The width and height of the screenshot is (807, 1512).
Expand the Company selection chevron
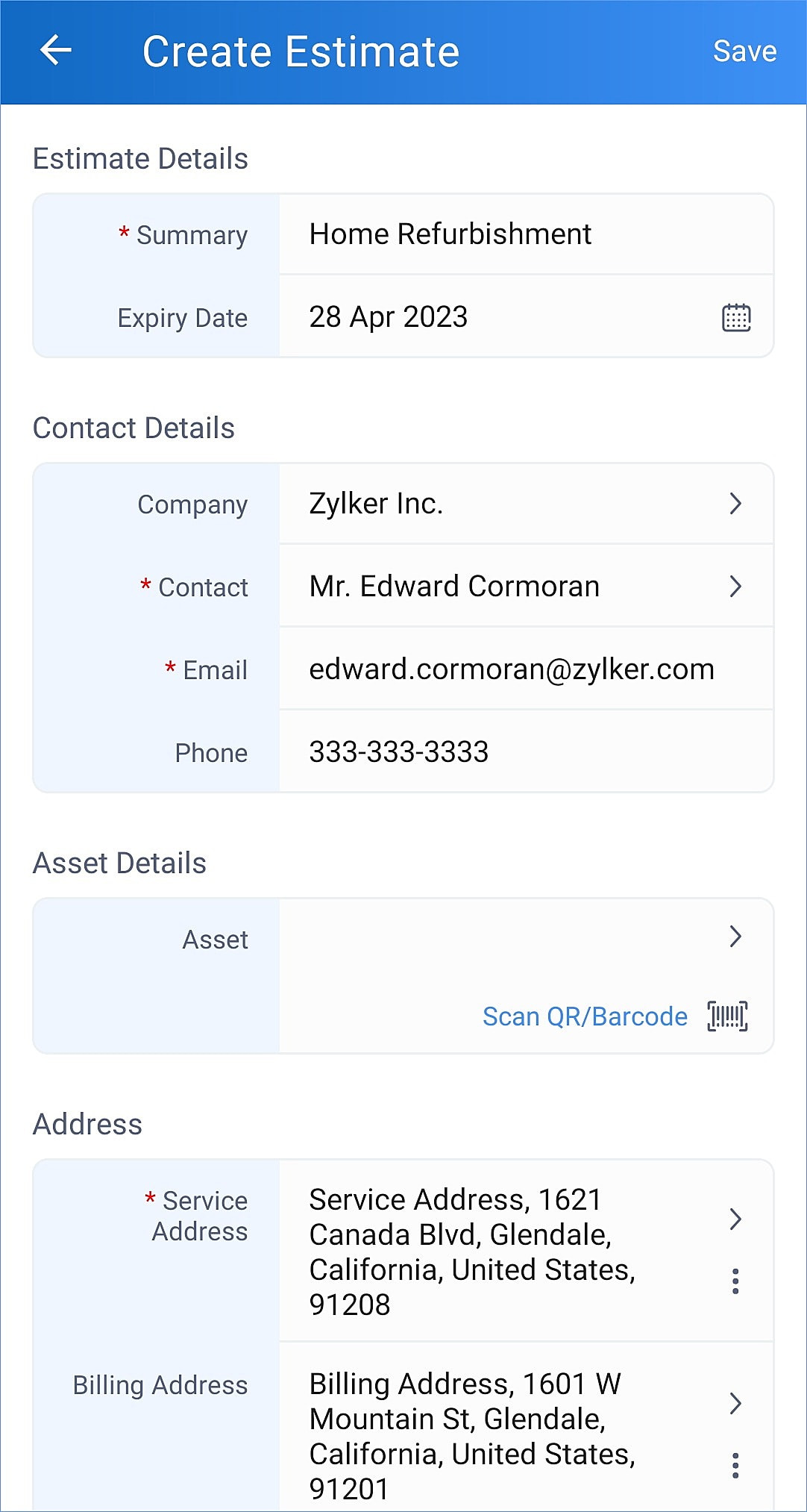click(x=735, y=504)
